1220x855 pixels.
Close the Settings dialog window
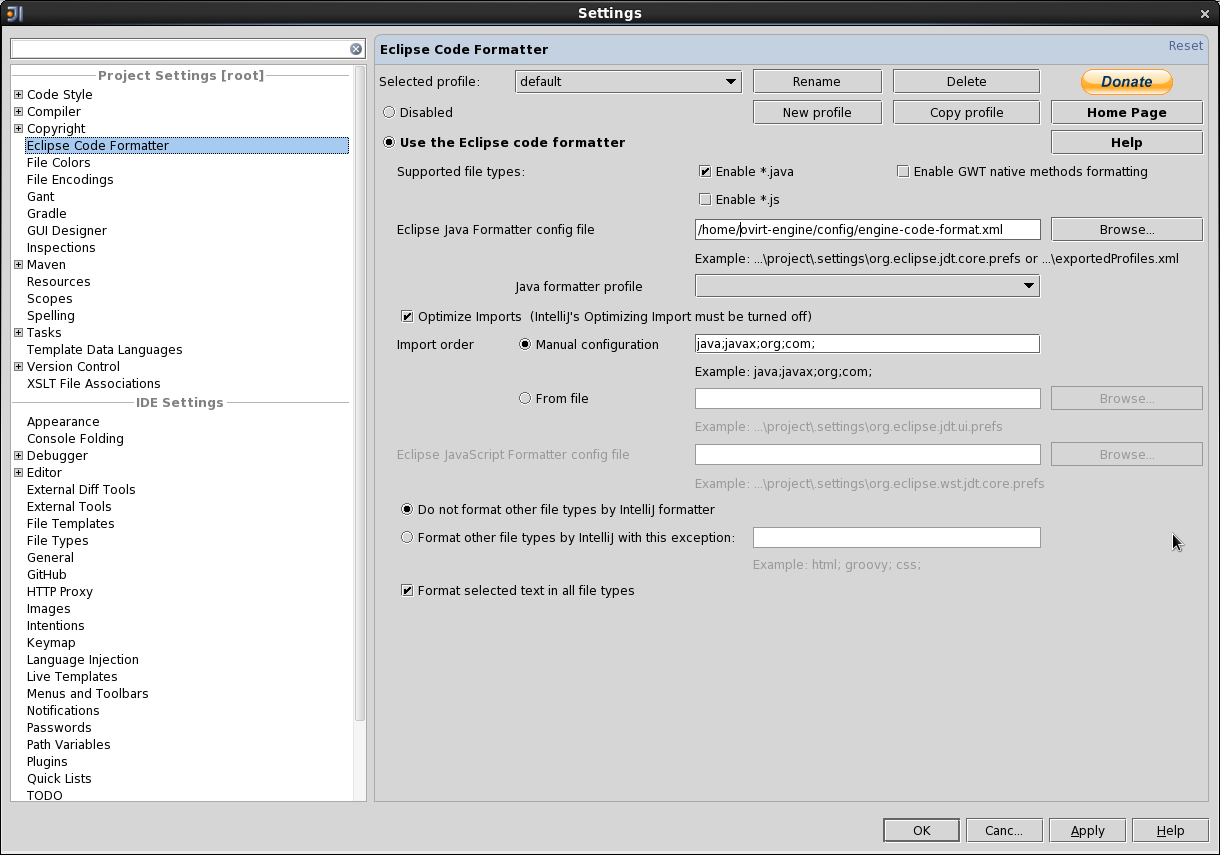pyautogui.click(x=1204, y=14)
